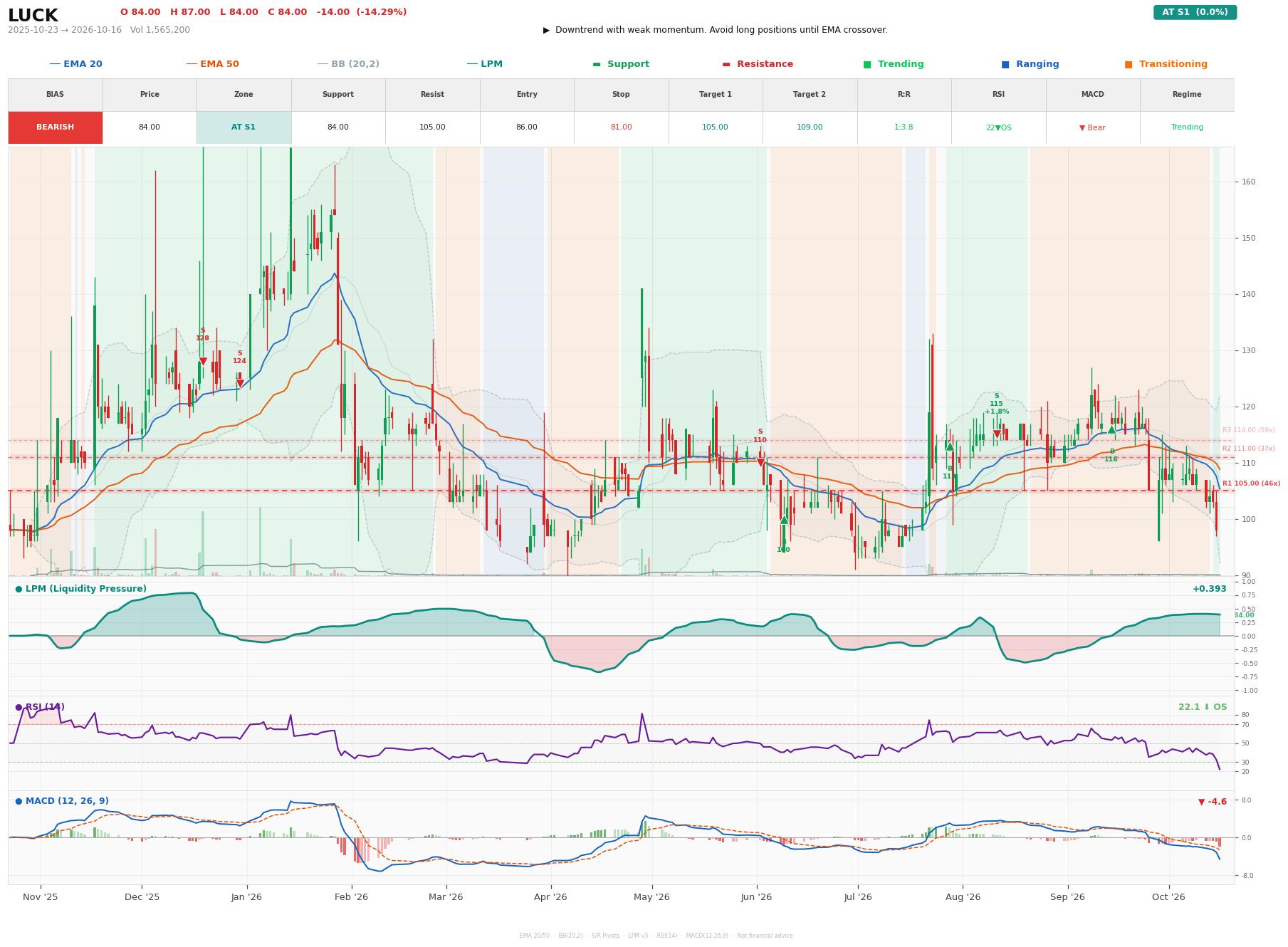Screen dimensions: 1288x947
Task: Click the MACD (12, 26, 9) panel title
Action: click(x=62, y=801)
